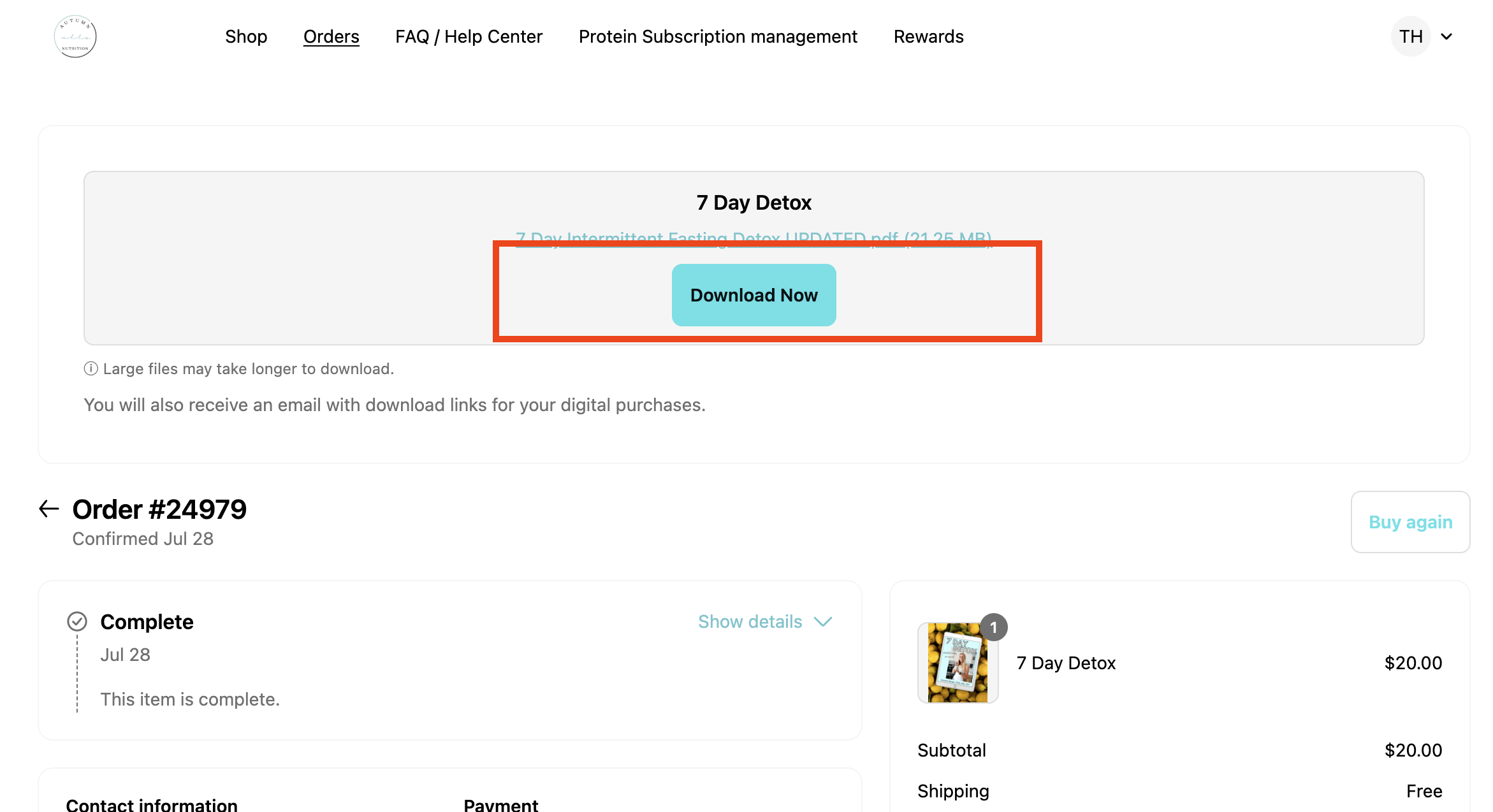Image resolution: width=1493 pixels, height=812 pixels.
Task: Open the Shop menu item
Action: point(246,36)
